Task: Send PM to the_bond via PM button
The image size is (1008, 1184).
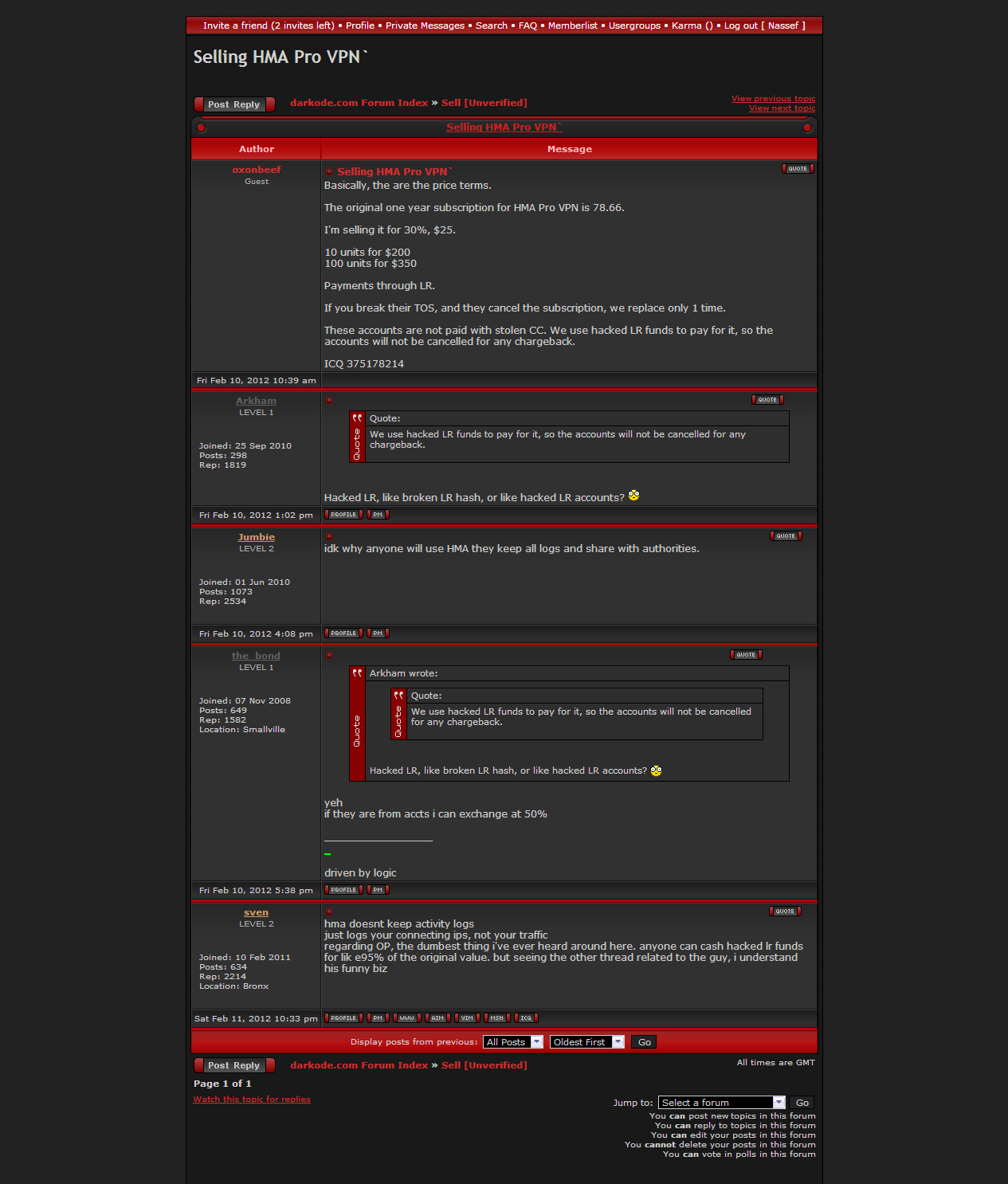Action: (378, 890)
